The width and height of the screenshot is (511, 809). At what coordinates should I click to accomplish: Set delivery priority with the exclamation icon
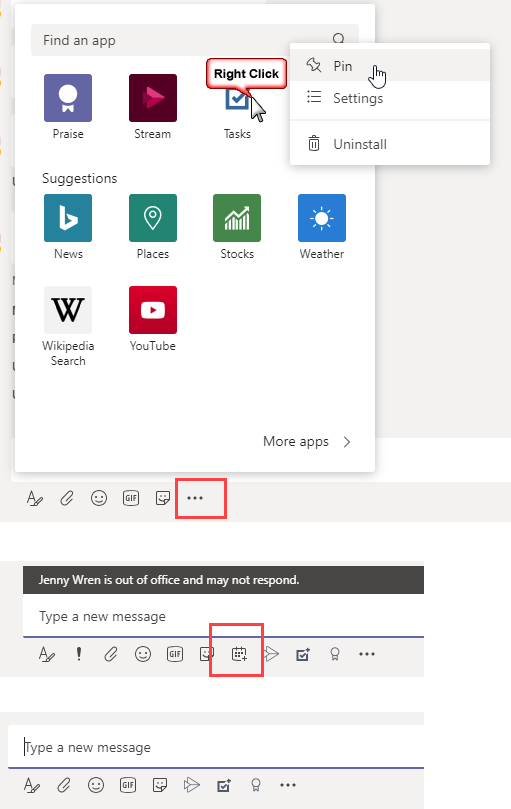point(78,654)
